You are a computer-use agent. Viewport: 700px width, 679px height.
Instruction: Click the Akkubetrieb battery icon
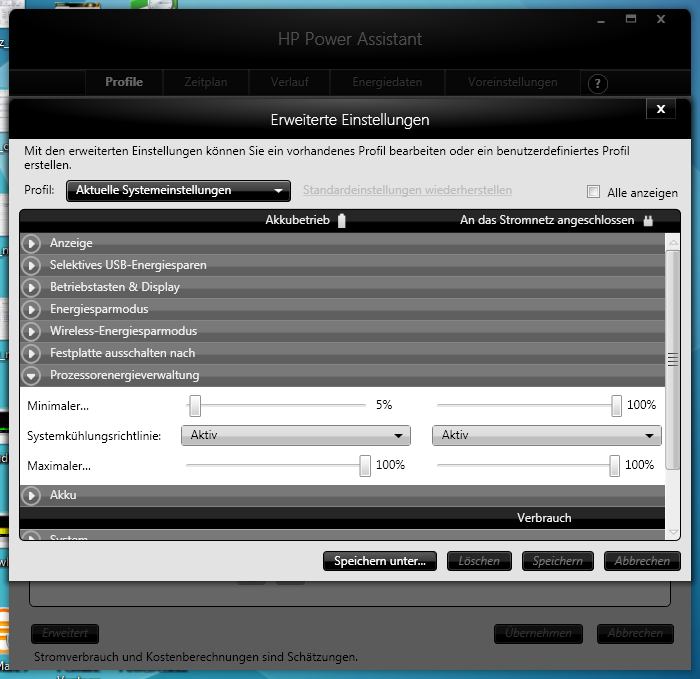click(342, 221)
